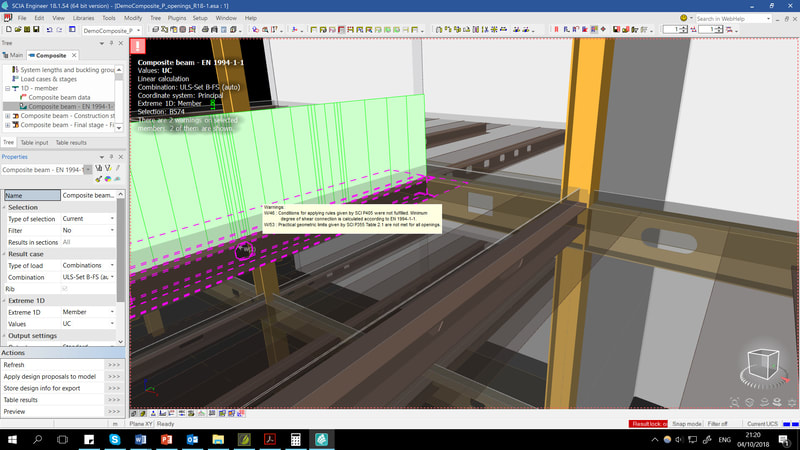Open Calculator from the taskbar
The width and height of the screenshot is (800, 450).
point(295,439)
